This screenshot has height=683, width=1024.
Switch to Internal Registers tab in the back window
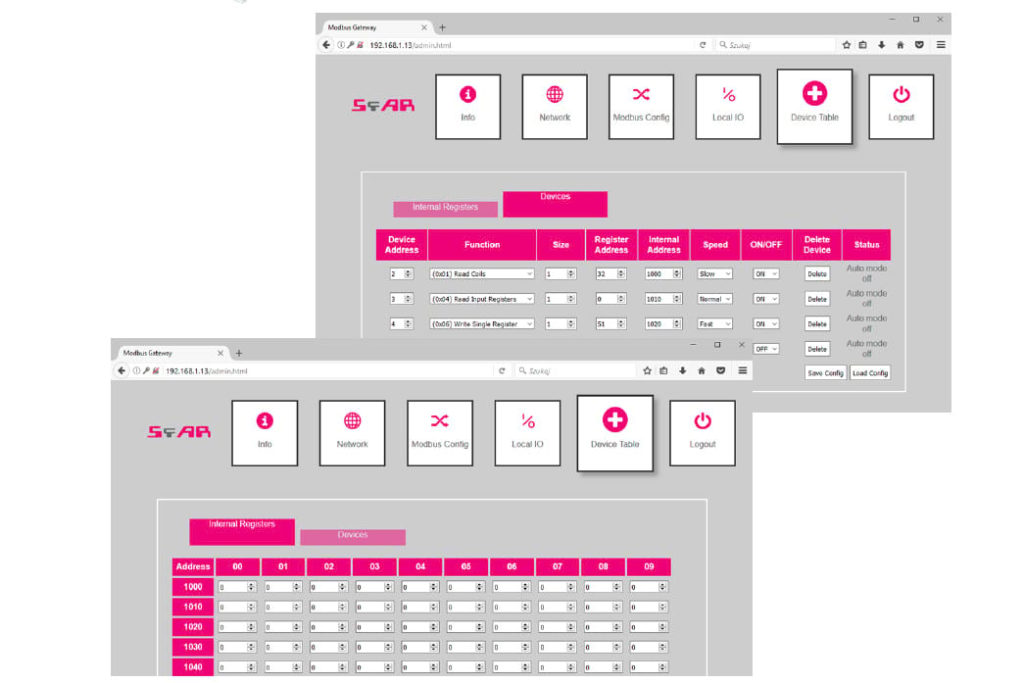[x=445, y=208]
